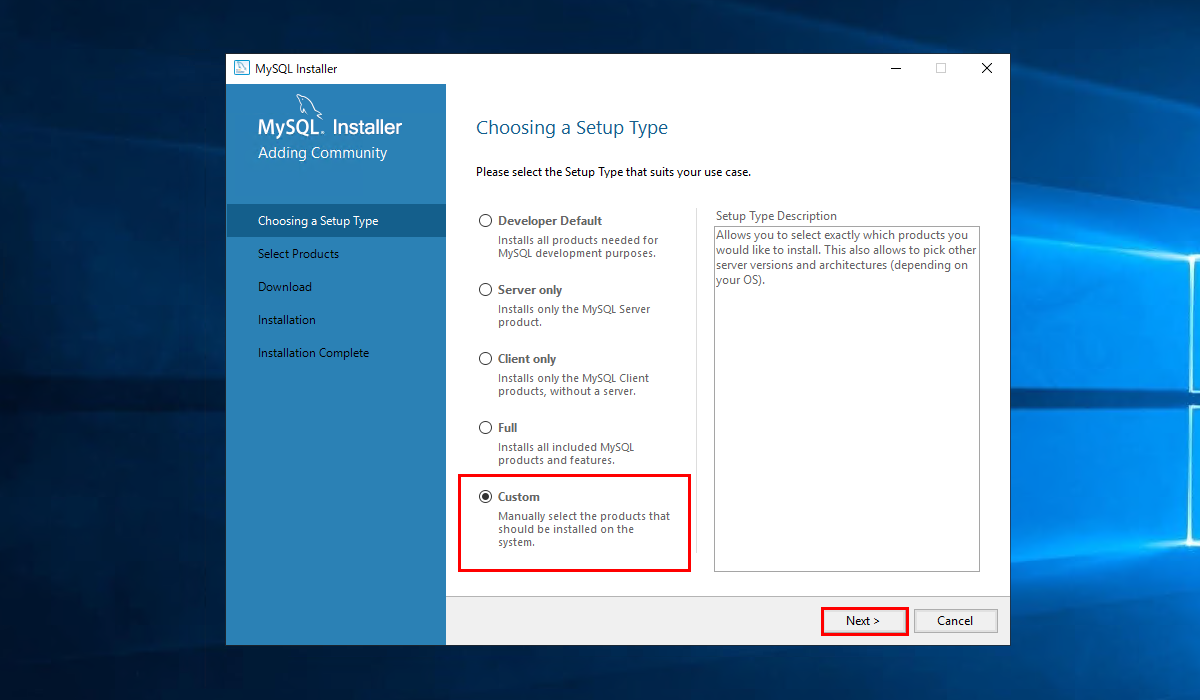Click the 'Choosing a Setup Type' heading

click(x=572, y=128)
